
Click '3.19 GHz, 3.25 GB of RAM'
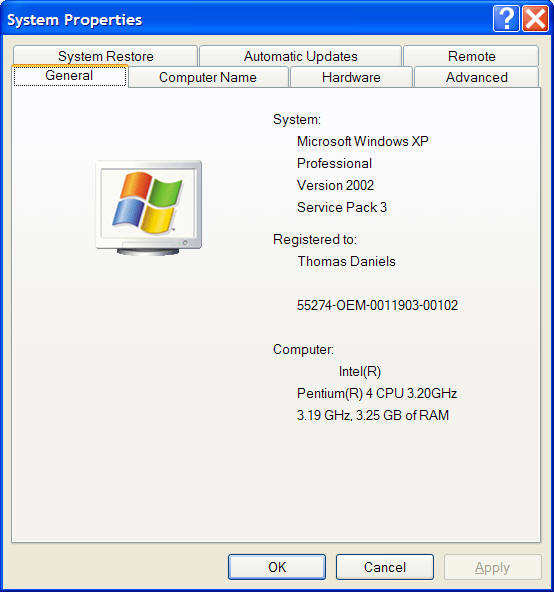[x=373, y=415]
